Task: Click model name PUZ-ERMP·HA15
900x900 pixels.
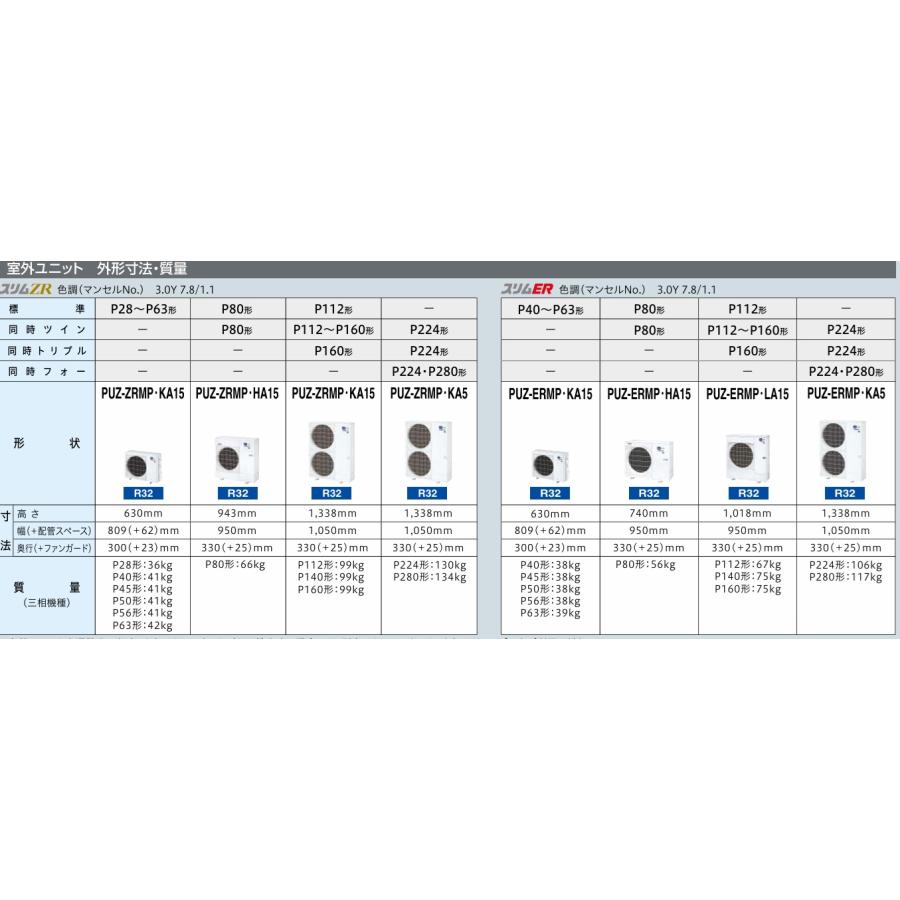Action: [649, 394]
